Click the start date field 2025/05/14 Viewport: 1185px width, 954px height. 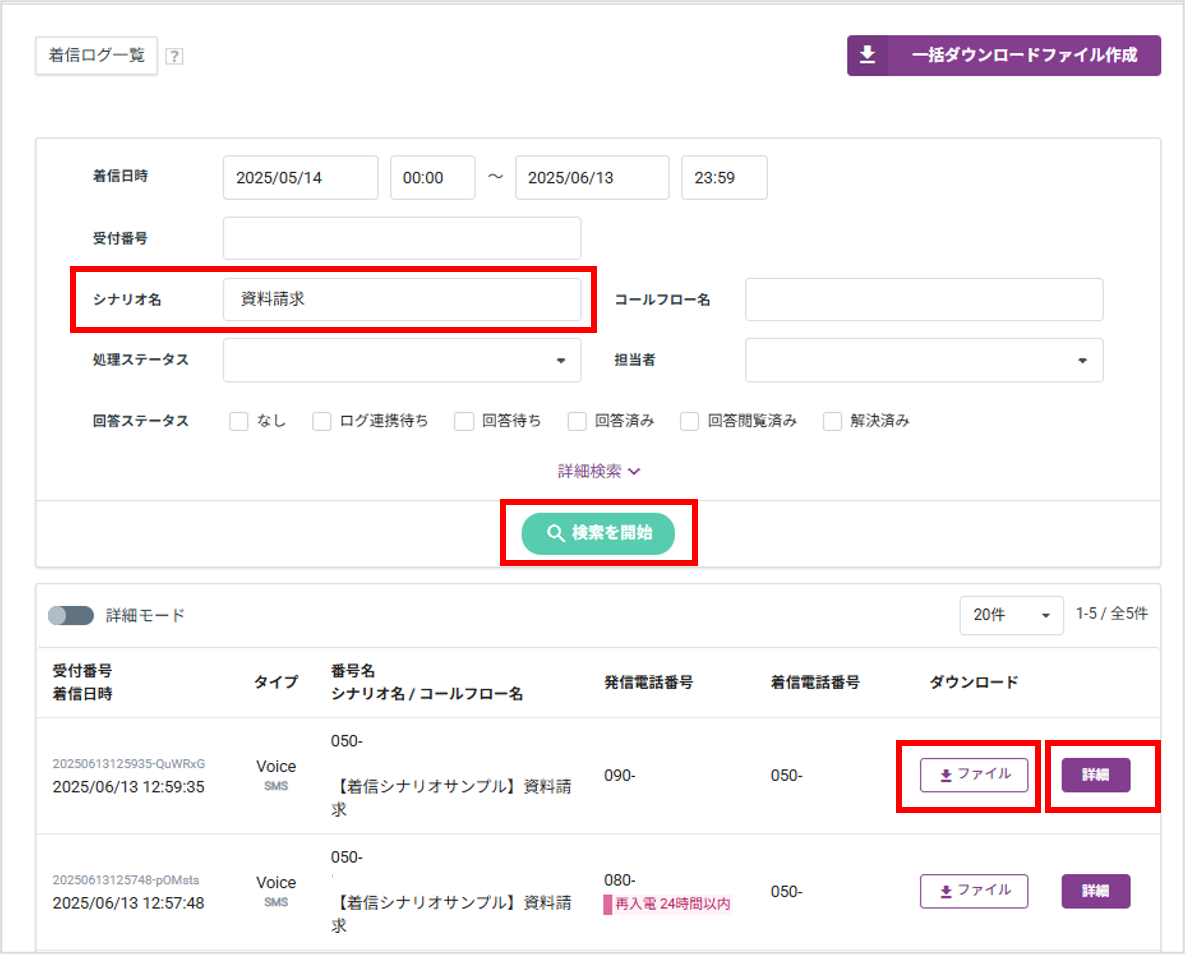[300, 178]
